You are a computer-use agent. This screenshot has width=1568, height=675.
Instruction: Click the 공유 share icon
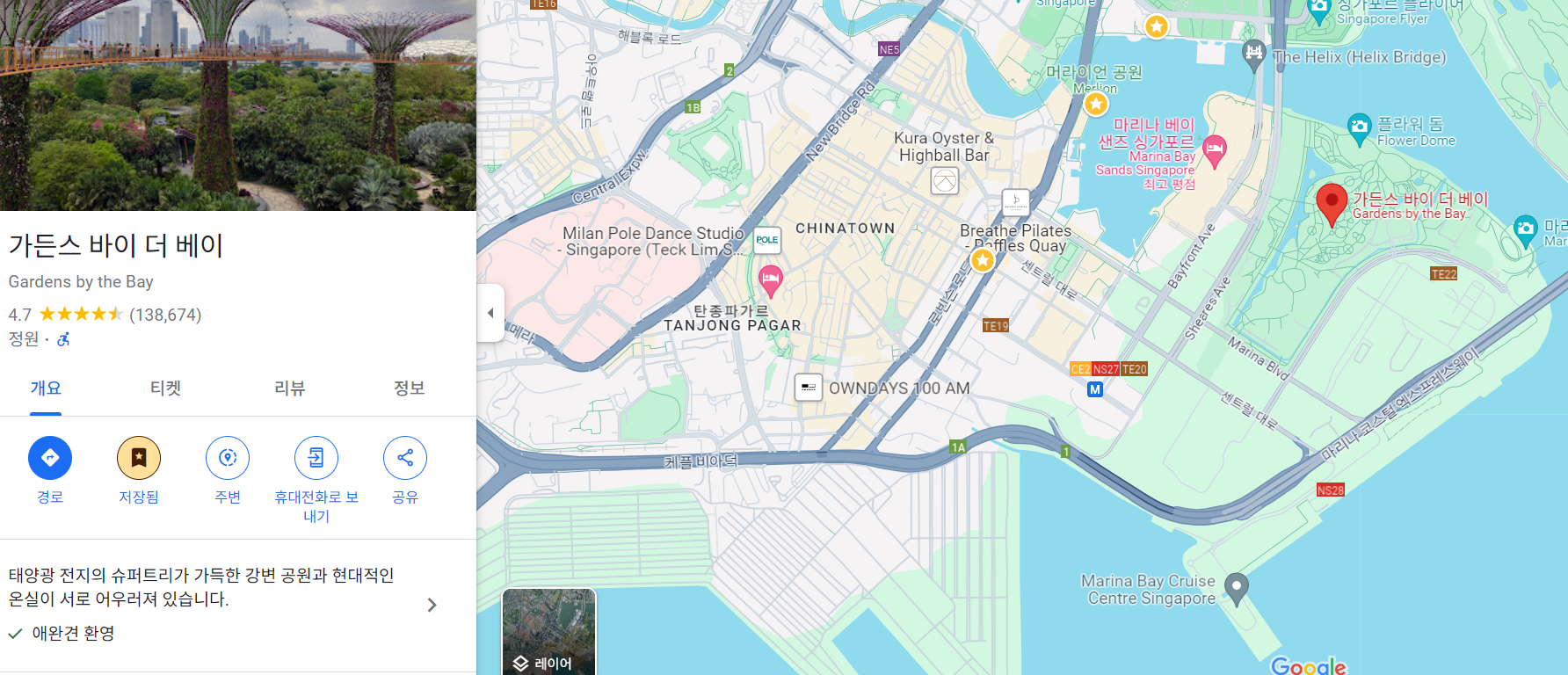click(405, 458)
